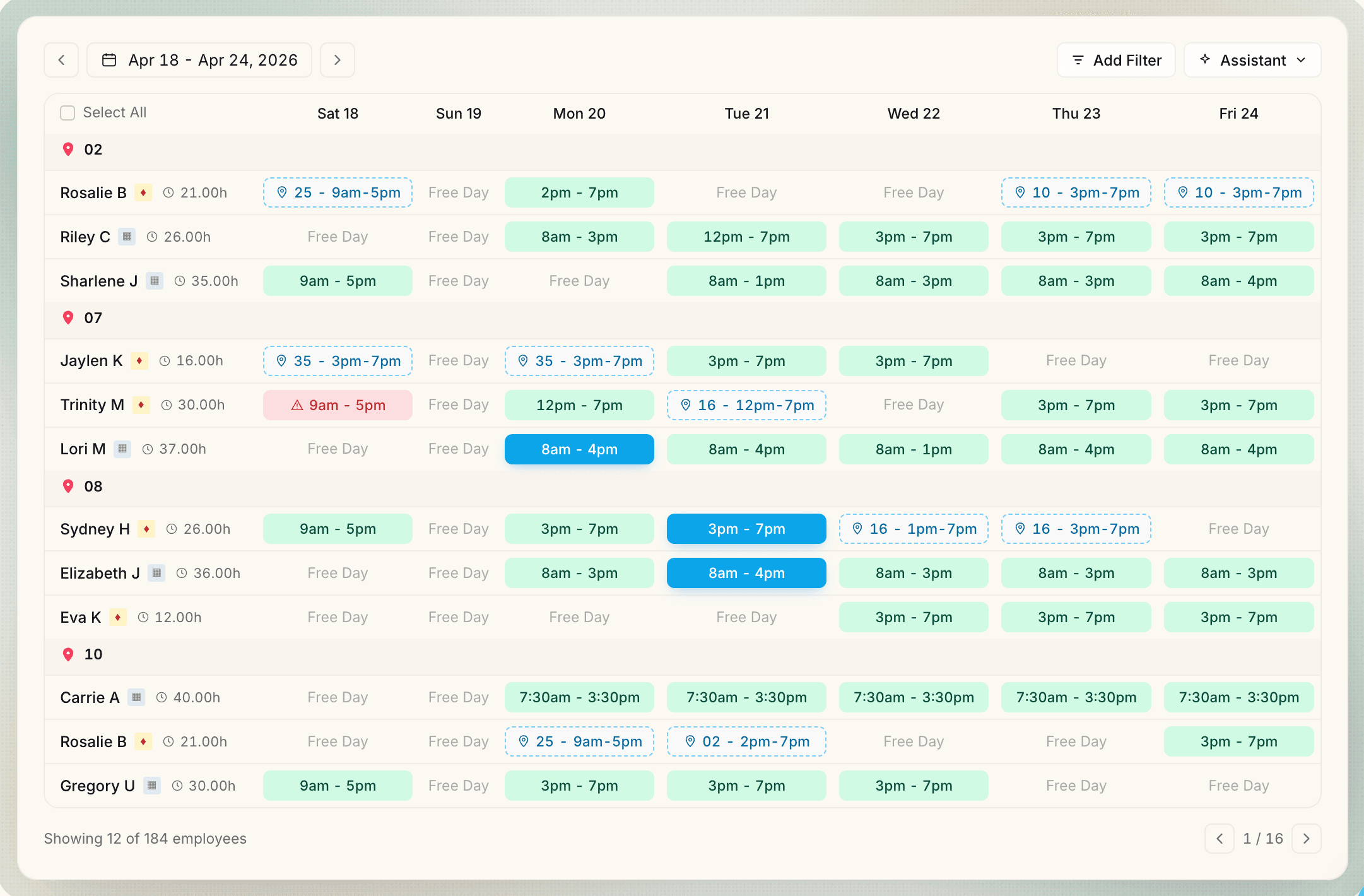Select Sydney H's highlighted Tuesday 3pm - 7pm shift

click(746, 529)
